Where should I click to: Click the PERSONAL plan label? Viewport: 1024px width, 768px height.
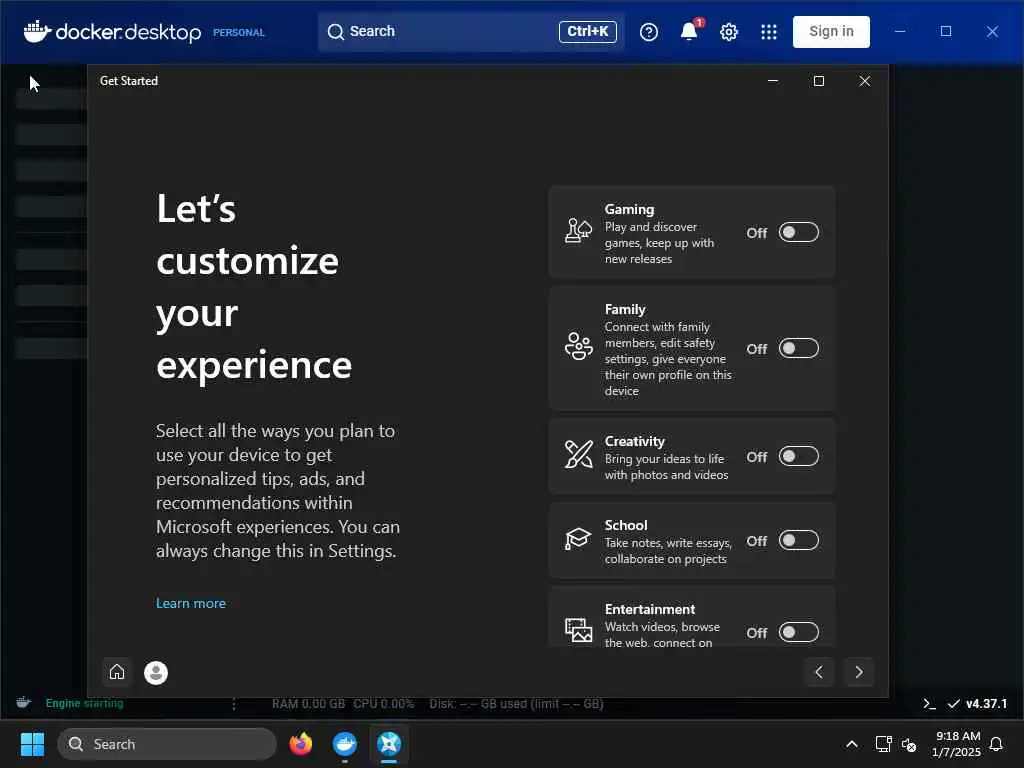click(x=239, y=33)
